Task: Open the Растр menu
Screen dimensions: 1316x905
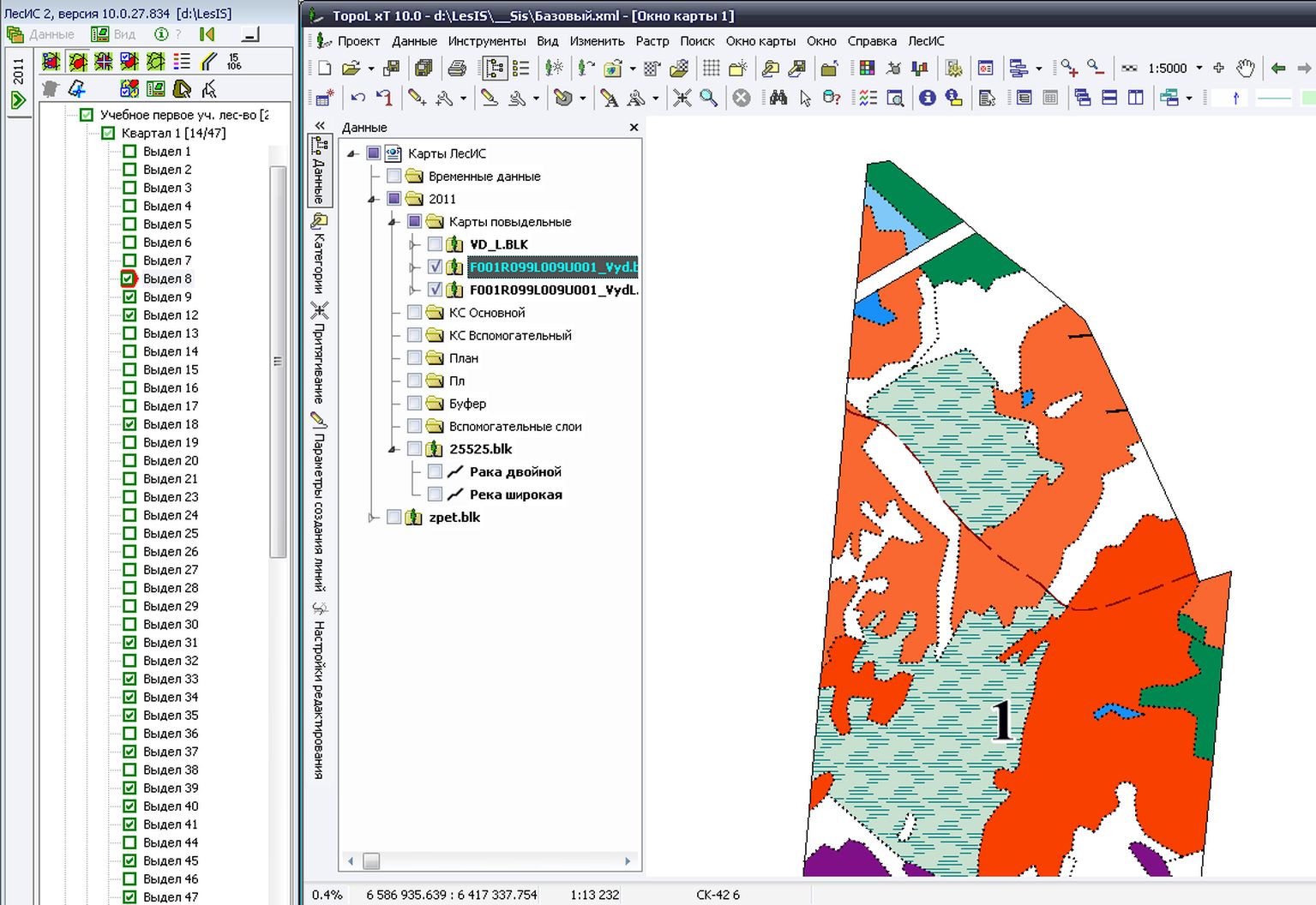Action: click(x=652, y=41)
